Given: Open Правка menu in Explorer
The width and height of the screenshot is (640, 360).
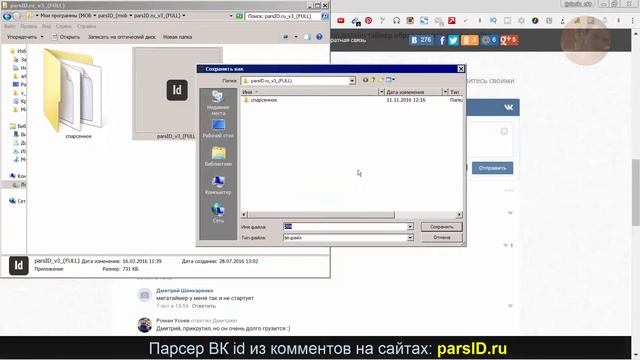Looking at the screenshot, I should 29,26.
